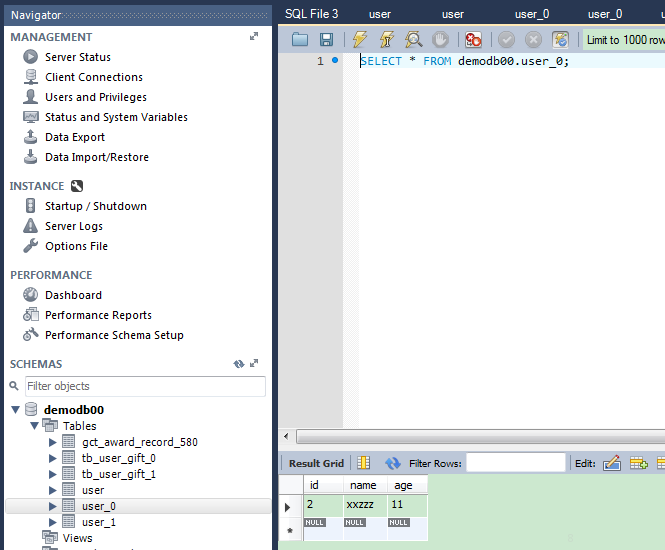The width and height of the screenshot is (665, 550).
Task: Select the user_1 table
Action: coord(98,522)
